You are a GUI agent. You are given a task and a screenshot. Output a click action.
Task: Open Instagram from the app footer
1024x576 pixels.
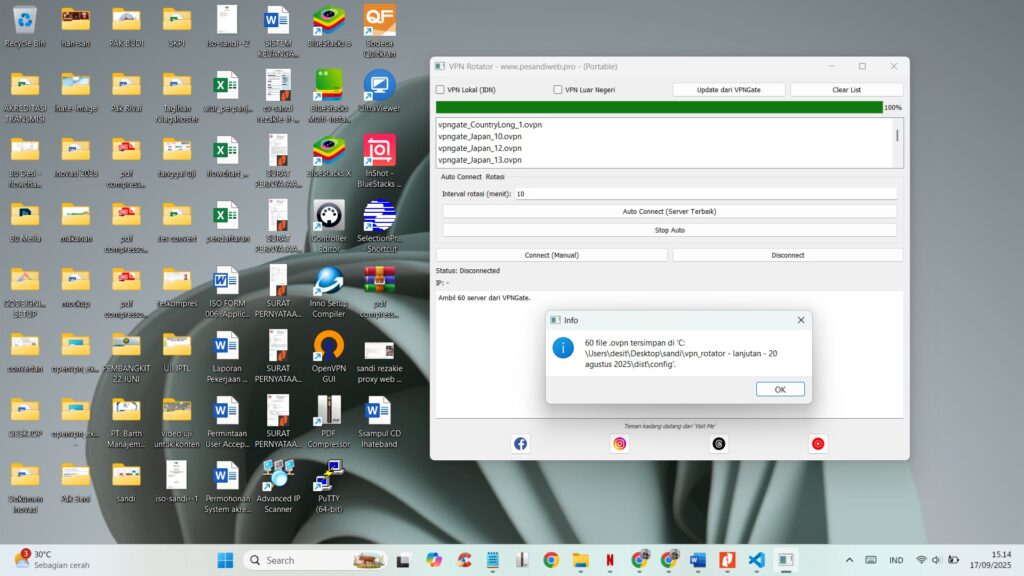pyautogui.click(x=619, y=443)
